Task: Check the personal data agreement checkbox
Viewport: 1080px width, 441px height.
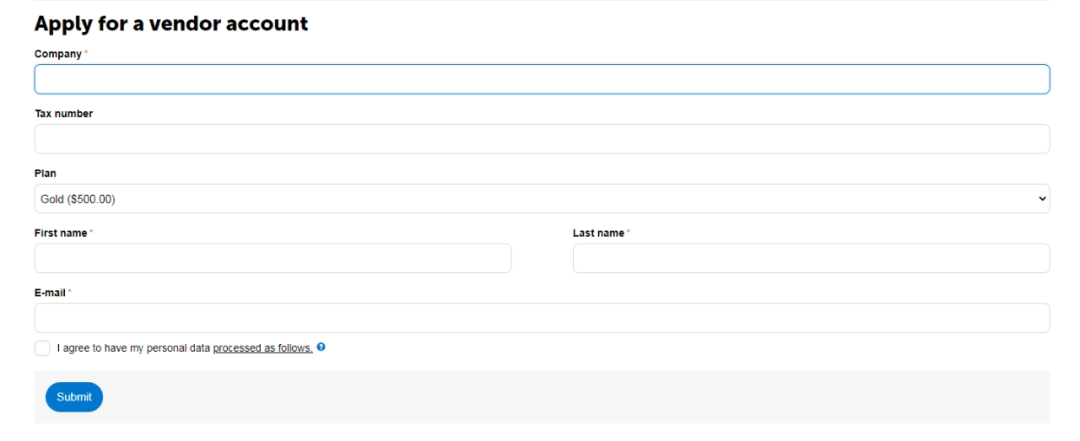Action: (42, 348)
